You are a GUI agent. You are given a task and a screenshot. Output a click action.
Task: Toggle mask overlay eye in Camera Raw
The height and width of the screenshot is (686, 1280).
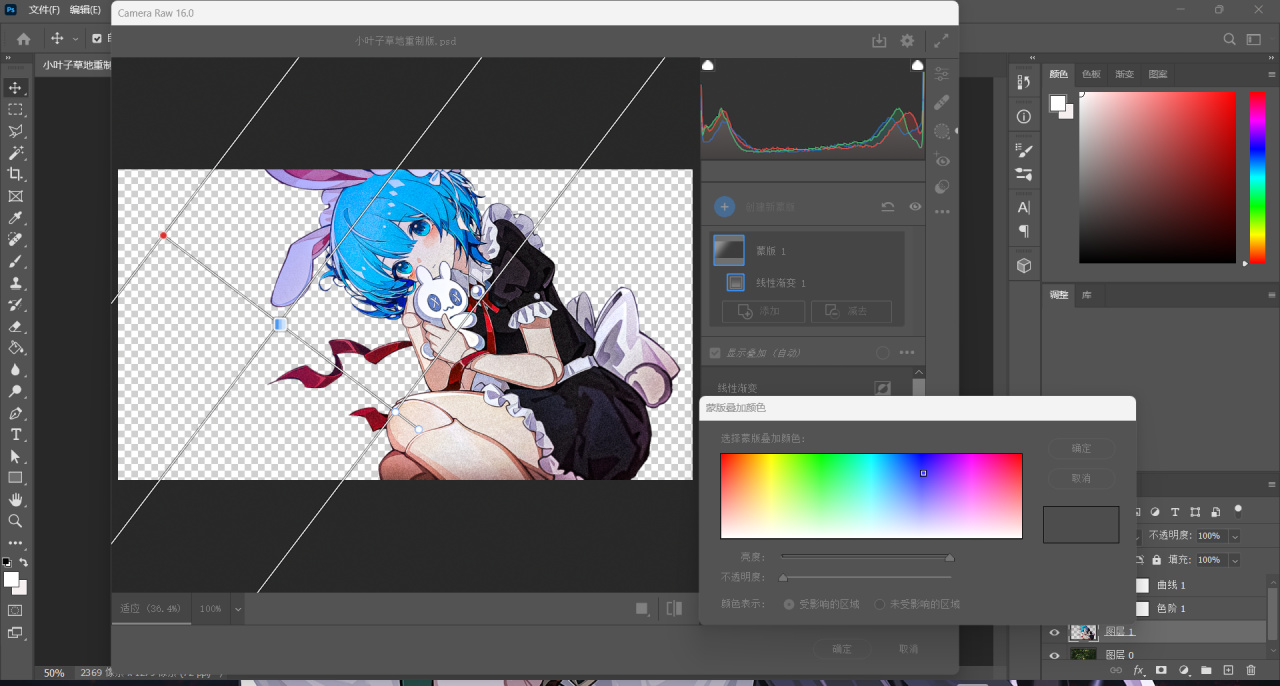point(915,207)
